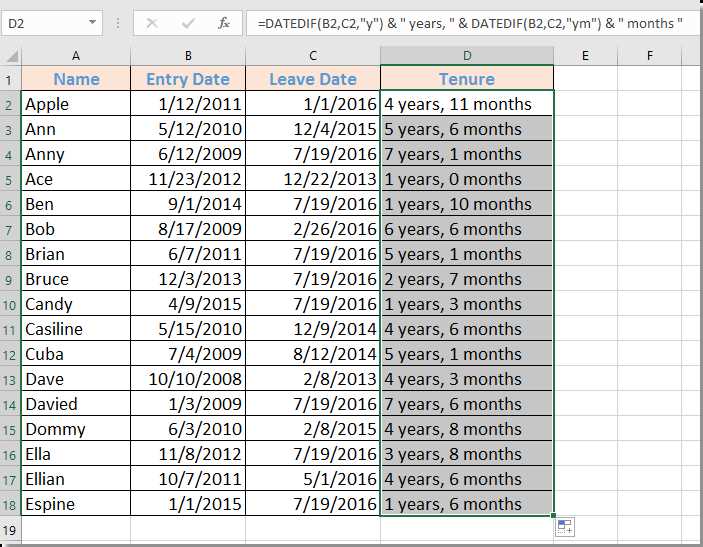
Task: Select column F header
Action: tap(649, 56)
